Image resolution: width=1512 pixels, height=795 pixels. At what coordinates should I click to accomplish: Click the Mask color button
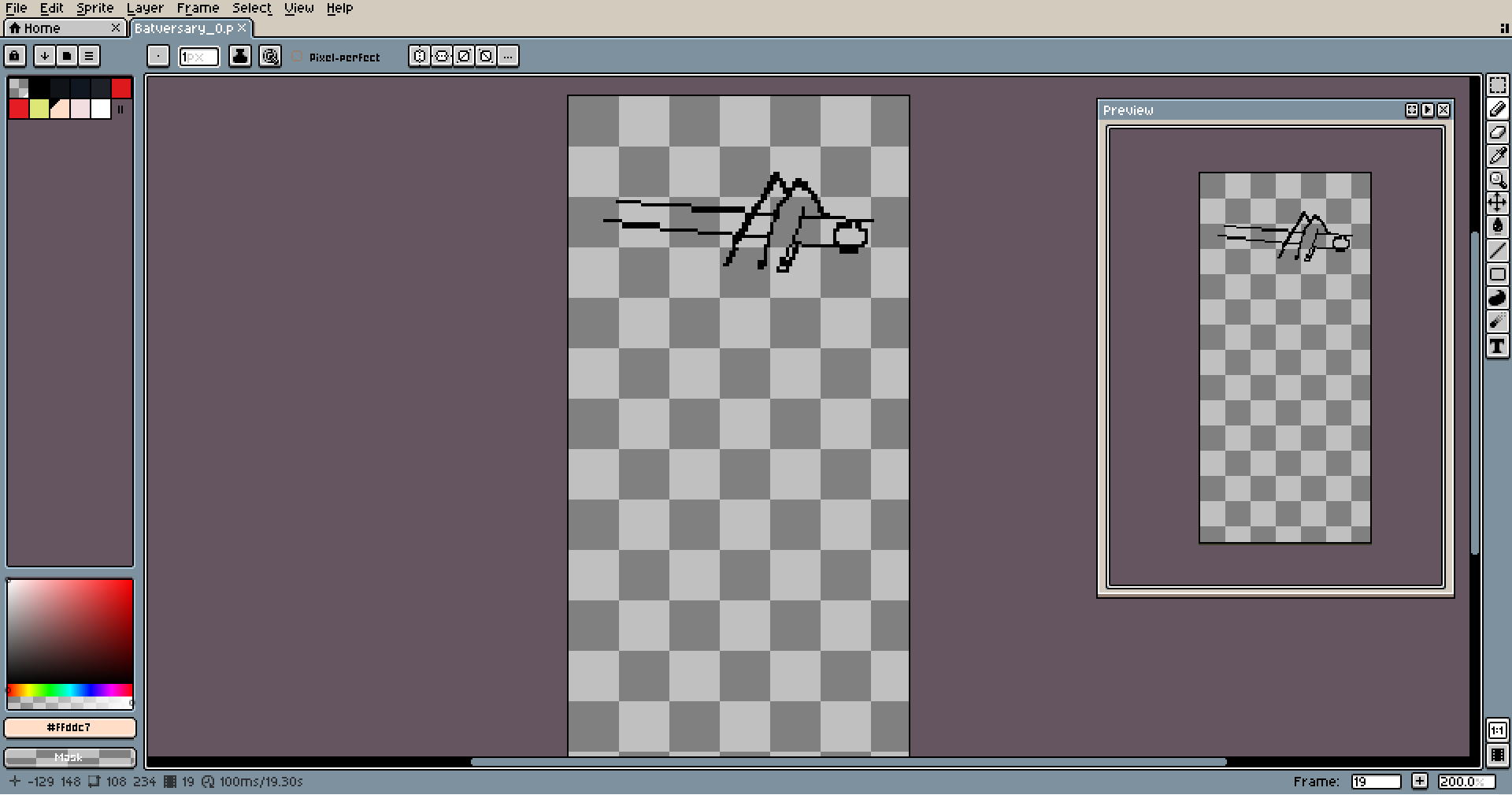69,757
